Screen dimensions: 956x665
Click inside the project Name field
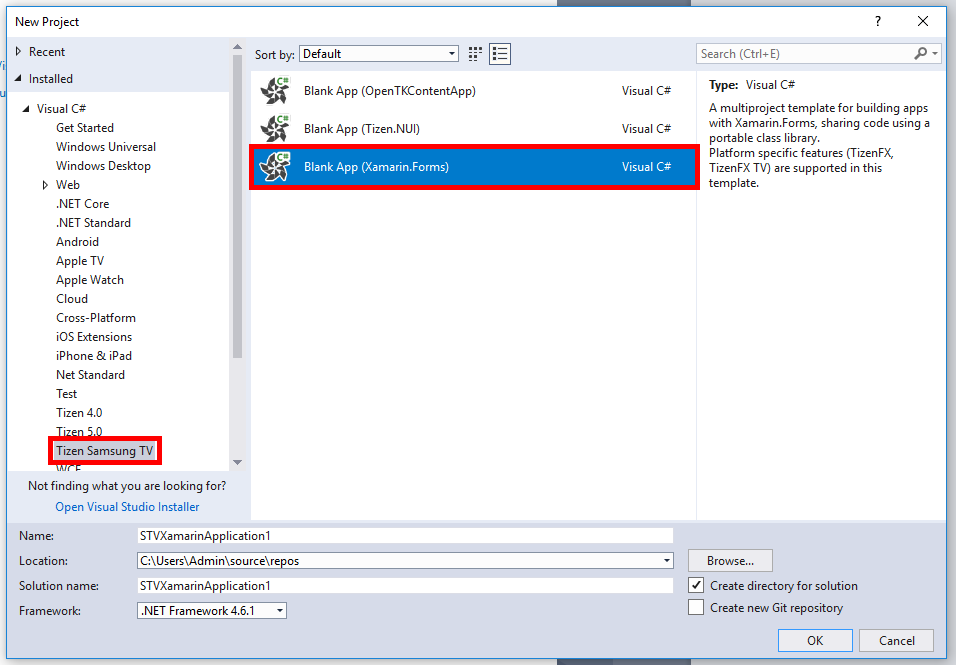click(400, 535)
